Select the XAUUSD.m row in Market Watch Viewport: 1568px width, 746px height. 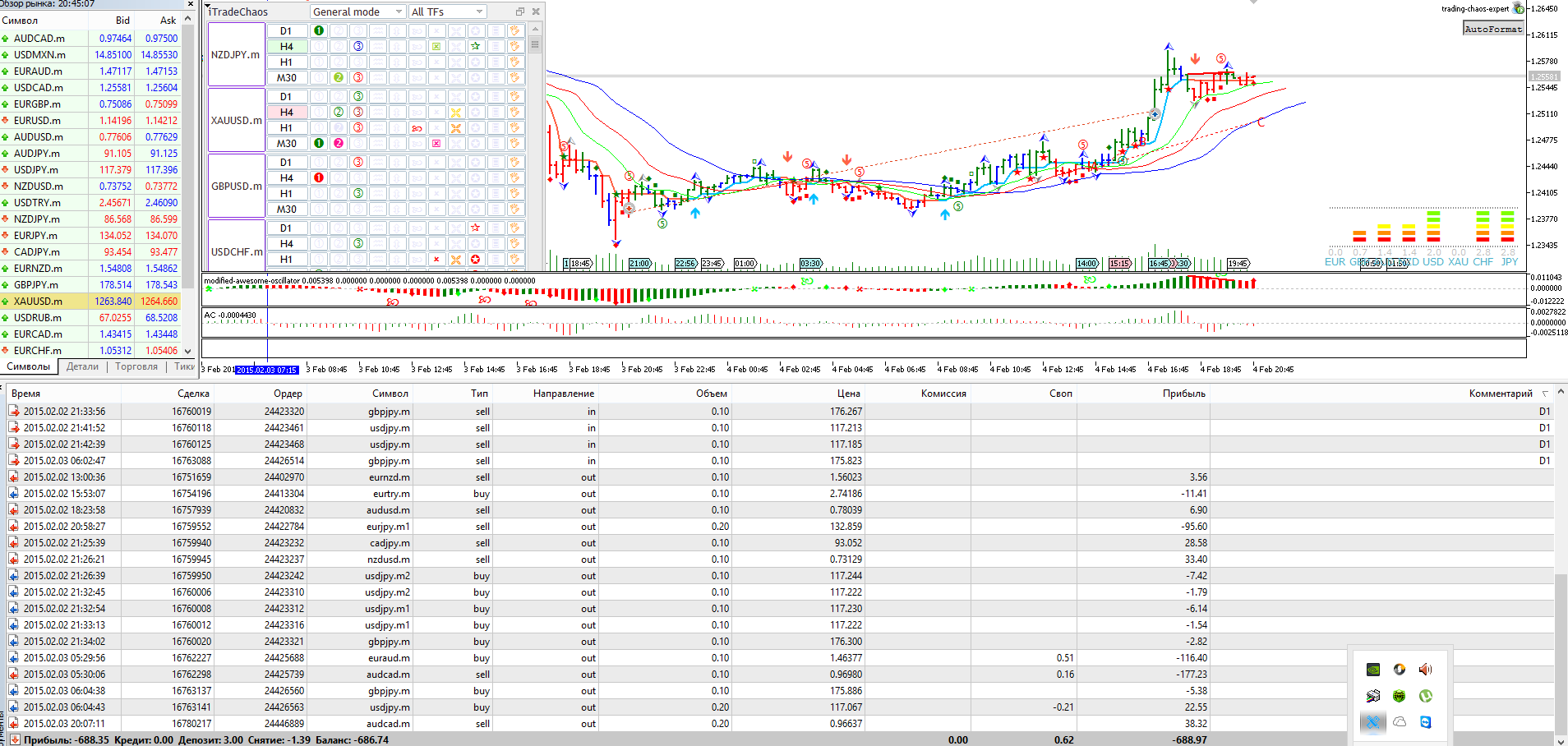[90, 301]
